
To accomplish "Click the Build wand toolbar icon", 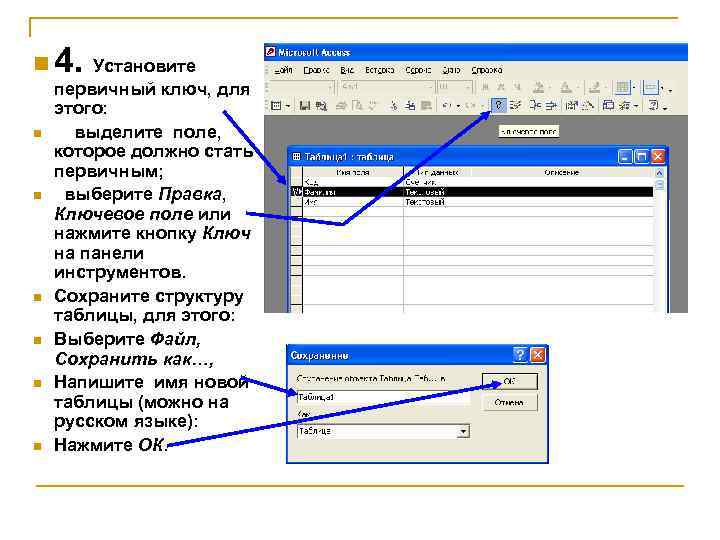I will coord(588,106).
